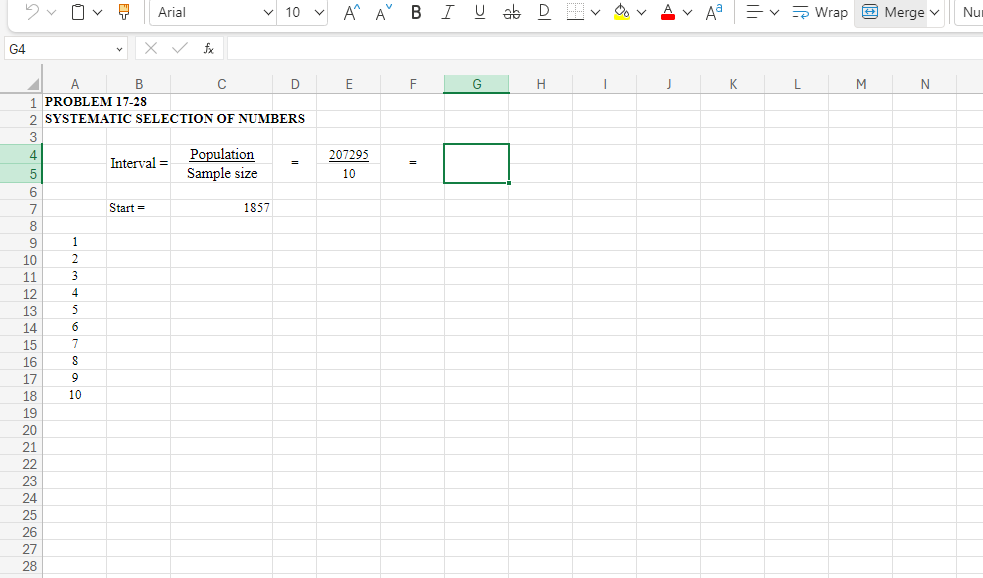Select column N header
The height and width of the screenshot is (578, 983).
tap(925, 84)
